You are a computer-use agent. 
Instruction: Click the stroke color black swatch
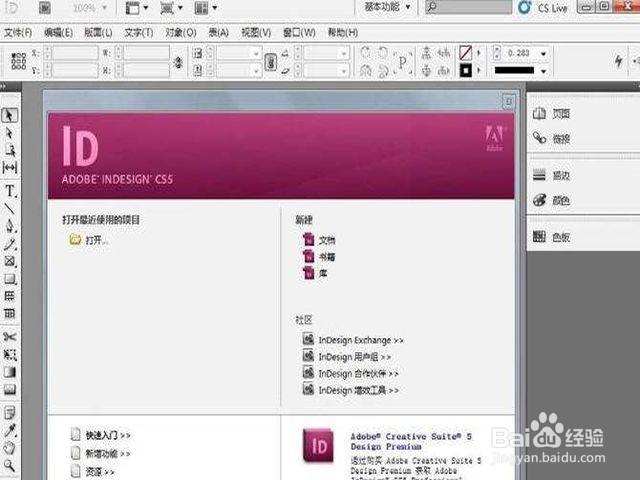point(466,70)
